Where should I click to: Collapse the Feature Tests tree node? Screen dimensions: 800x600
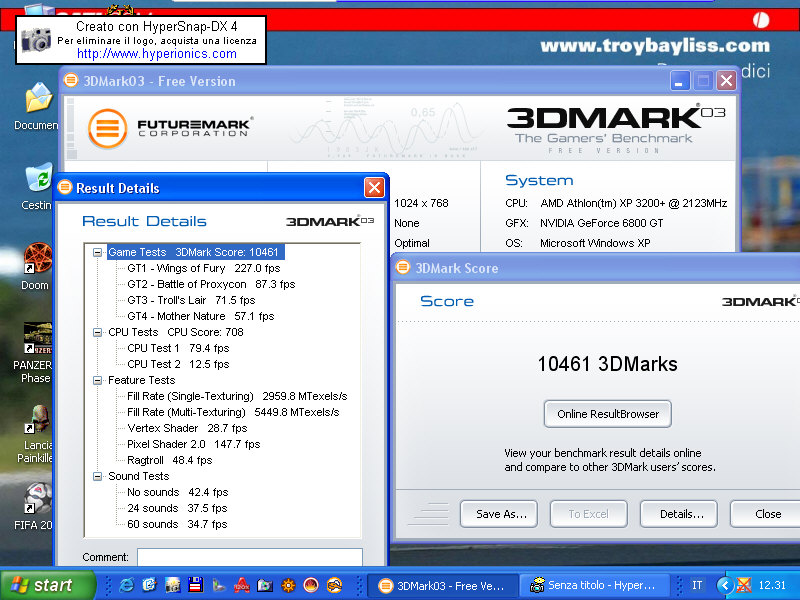(x=97, y=380)
